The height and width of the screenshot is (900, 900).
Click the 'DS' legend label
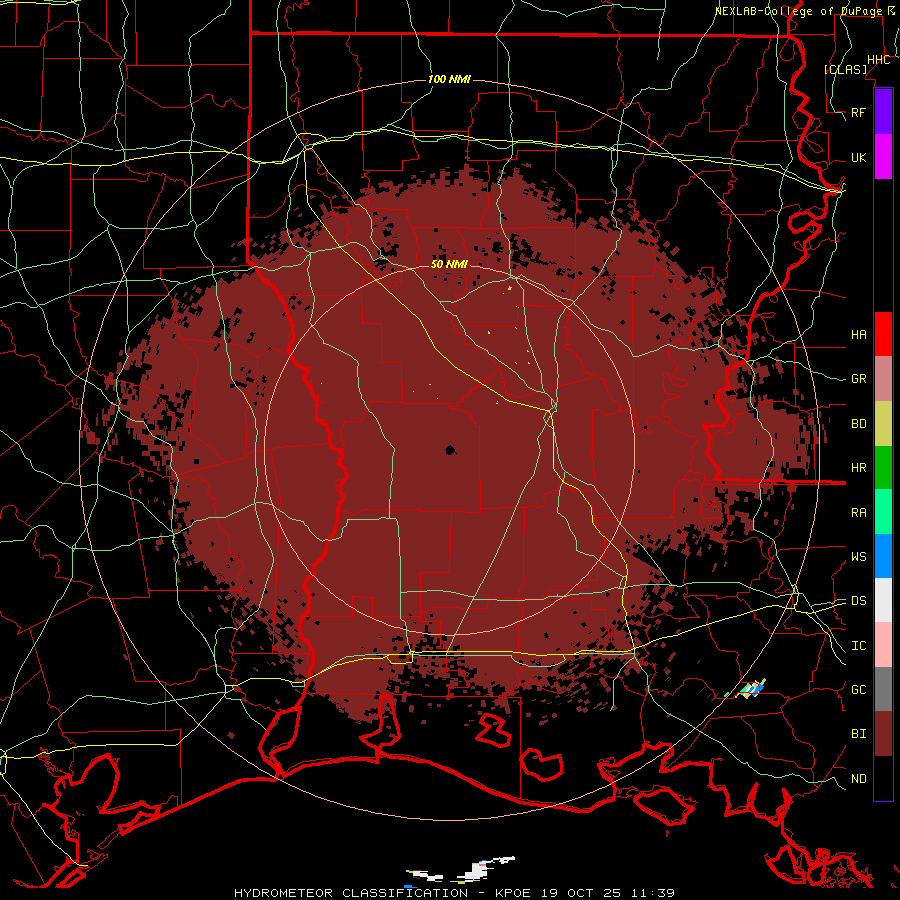[x=858, y=601]
